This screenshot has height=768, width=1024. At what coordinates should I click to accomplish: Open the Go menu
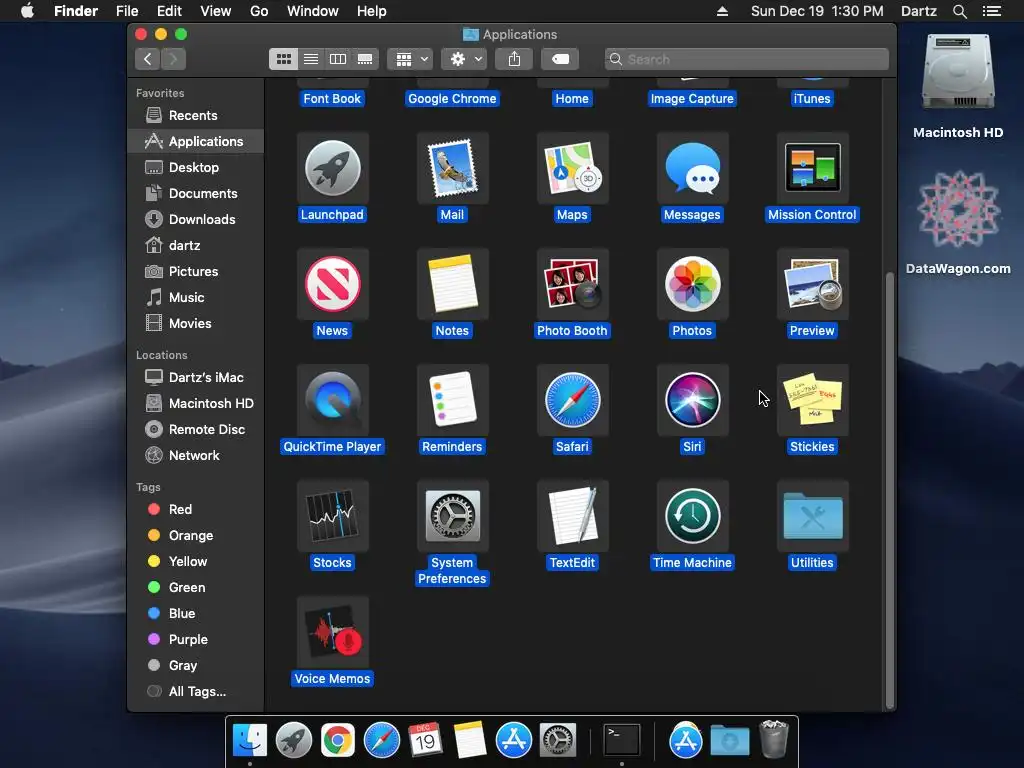click(x=259, y=11)
